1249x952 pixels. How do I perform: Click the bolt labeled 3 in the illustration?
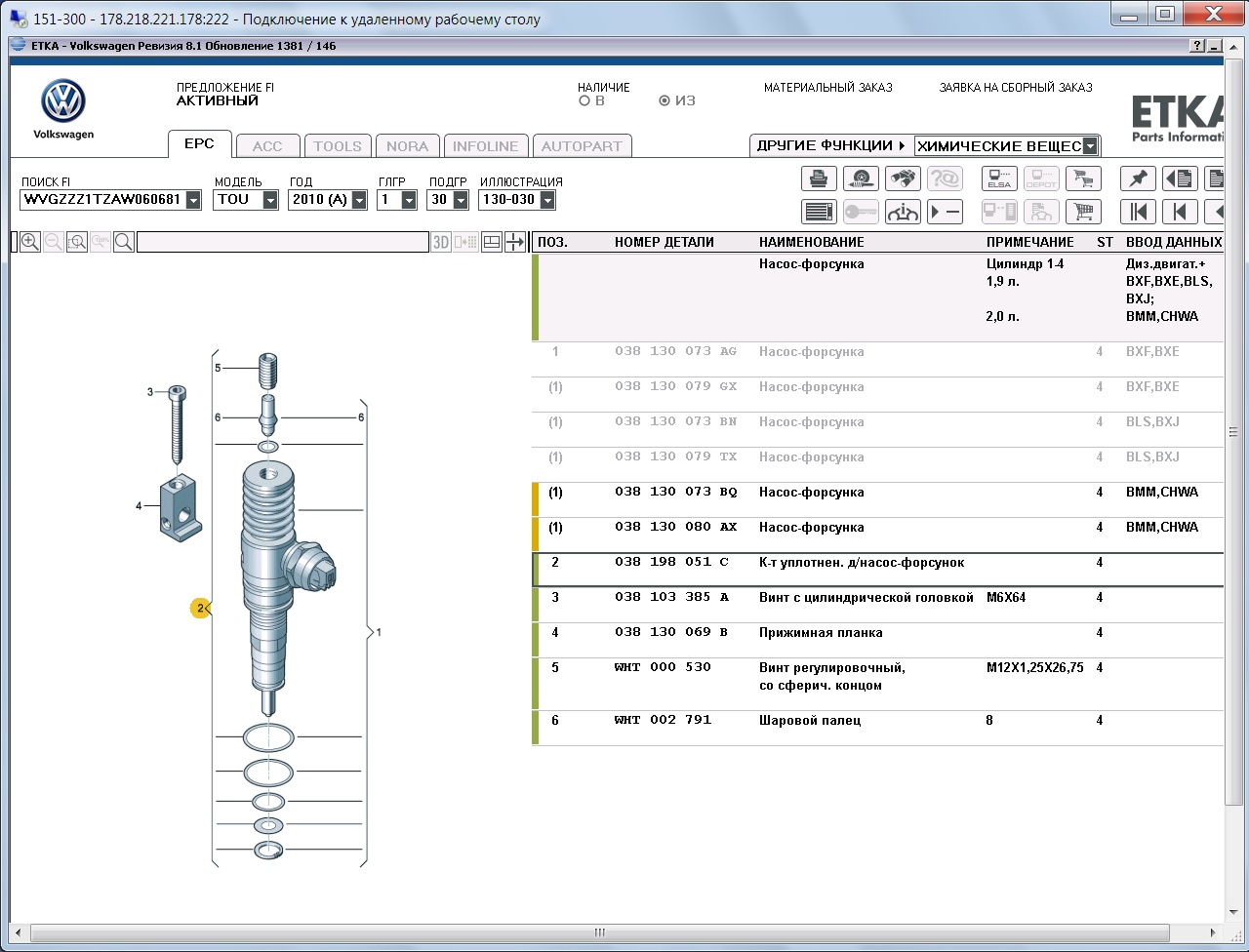click(x=178, y=425)
